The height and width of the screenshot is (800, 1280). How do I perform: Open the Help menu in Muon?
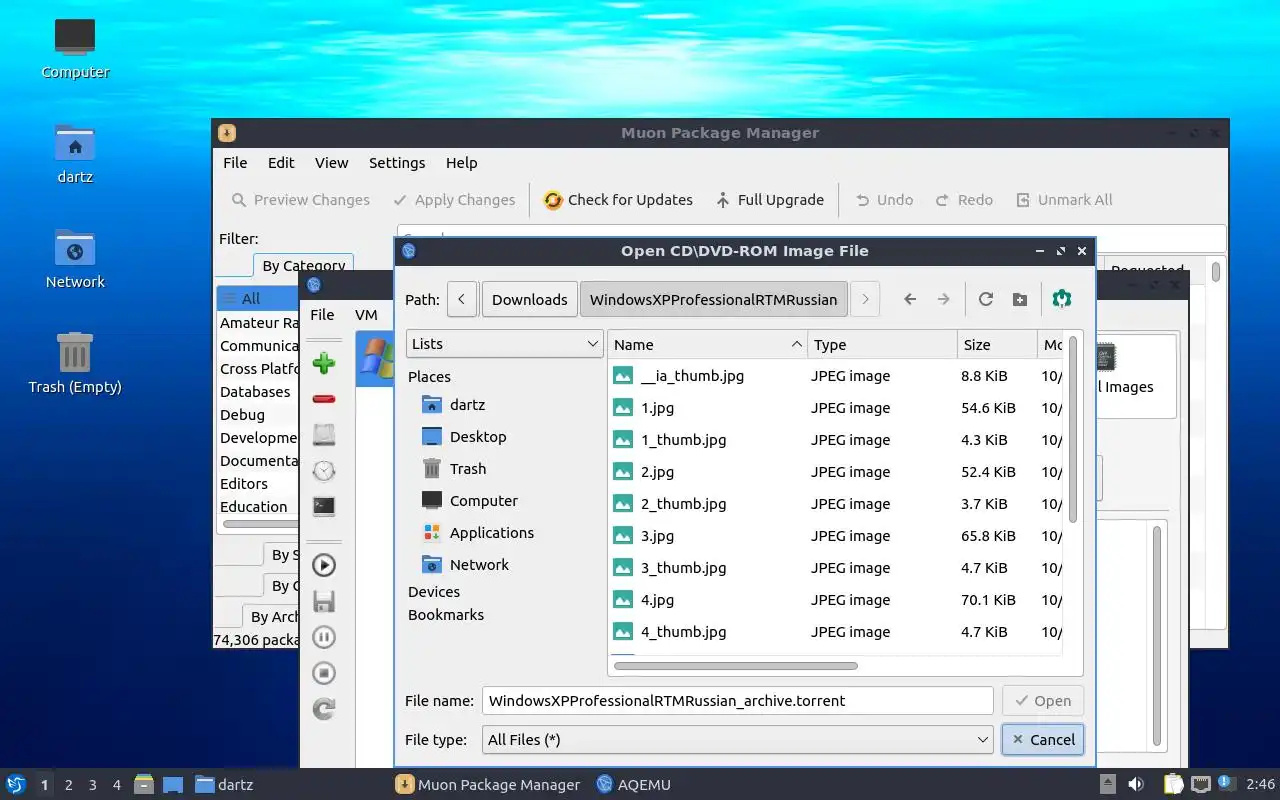point(461,163)
